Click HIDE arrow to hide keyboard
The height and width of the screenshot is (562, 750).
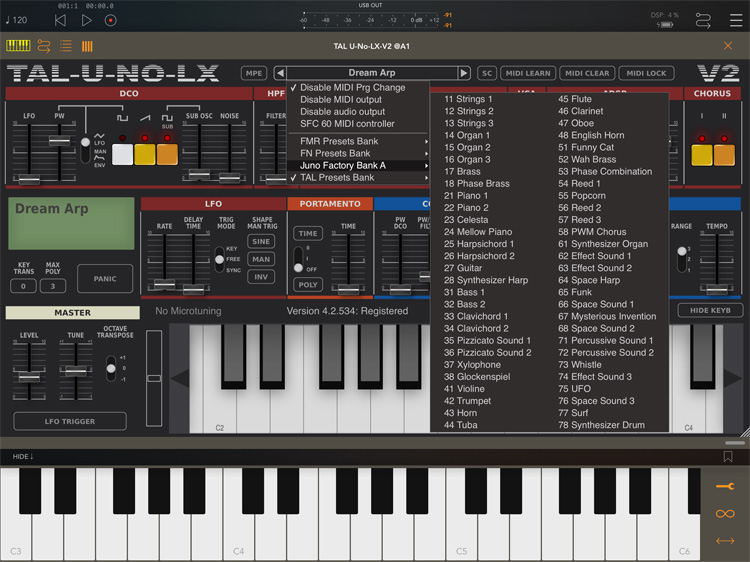[x=22, y=456]
